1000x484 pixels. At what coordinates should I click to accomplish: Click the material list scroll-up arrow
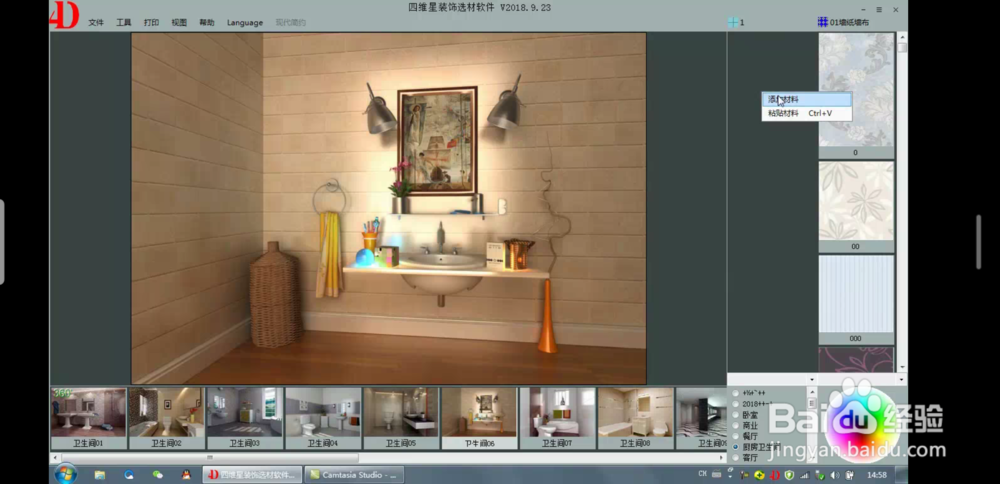(902, 37)
